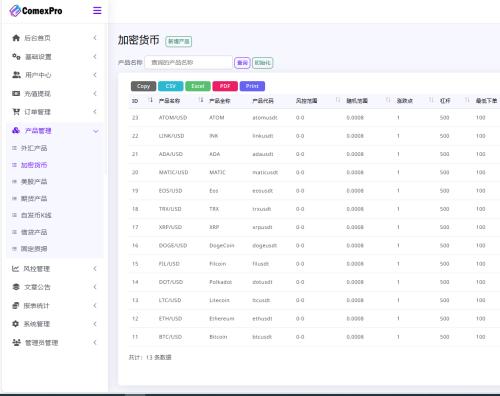Screen dimensions: 500x396
Task: Sort by the 杠杆 column arrows
Action: 467,100
